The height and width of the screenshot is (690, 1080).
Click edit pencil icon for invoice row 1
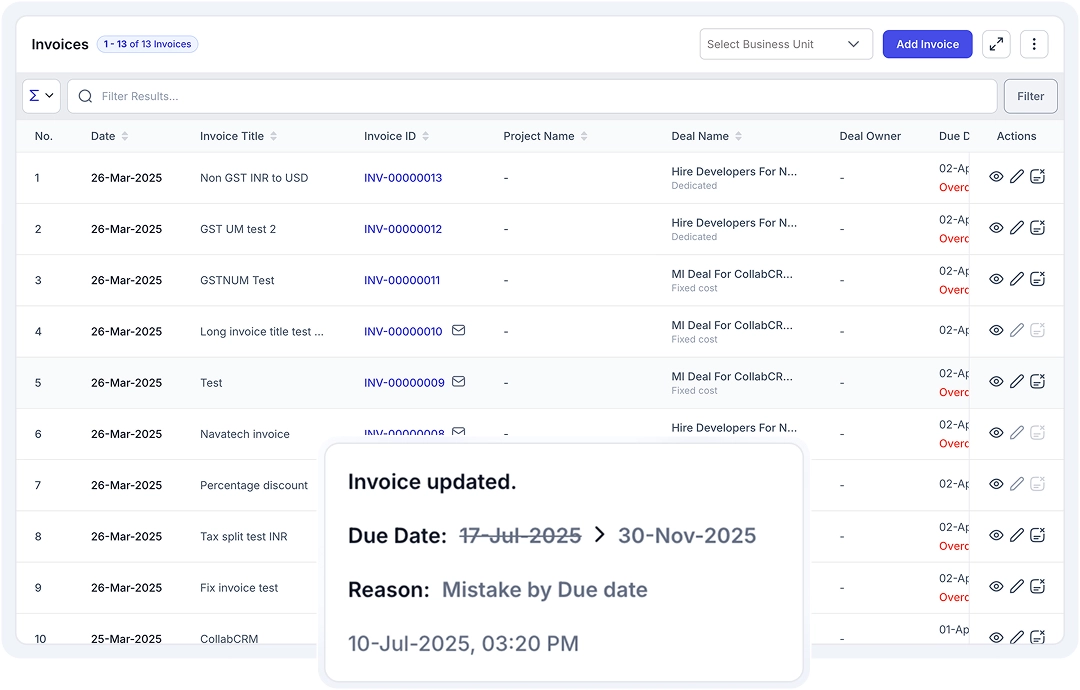[1017, 177]
